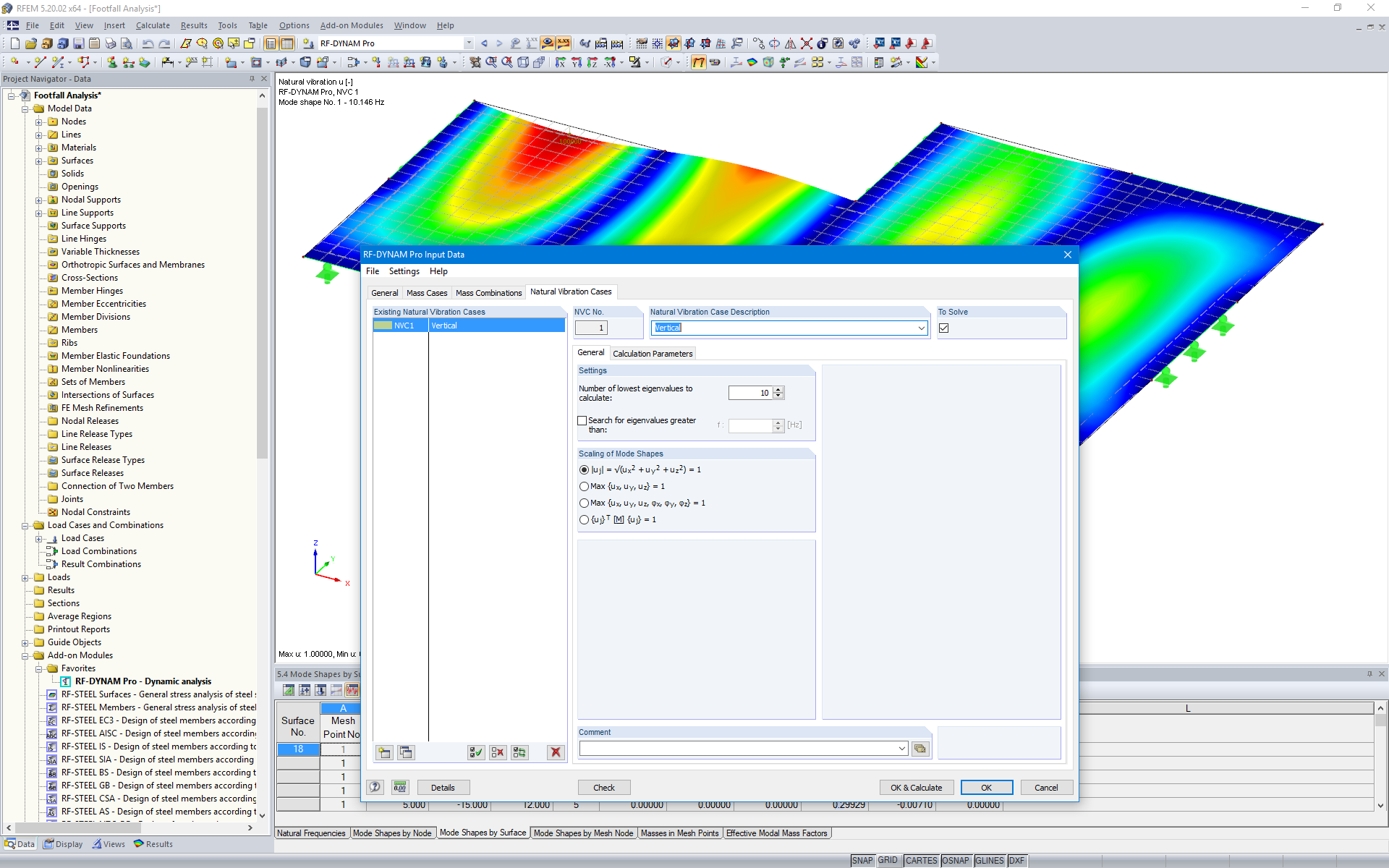
Task: Uncheck the To Solve checkbox
Action: click(943, 328)
